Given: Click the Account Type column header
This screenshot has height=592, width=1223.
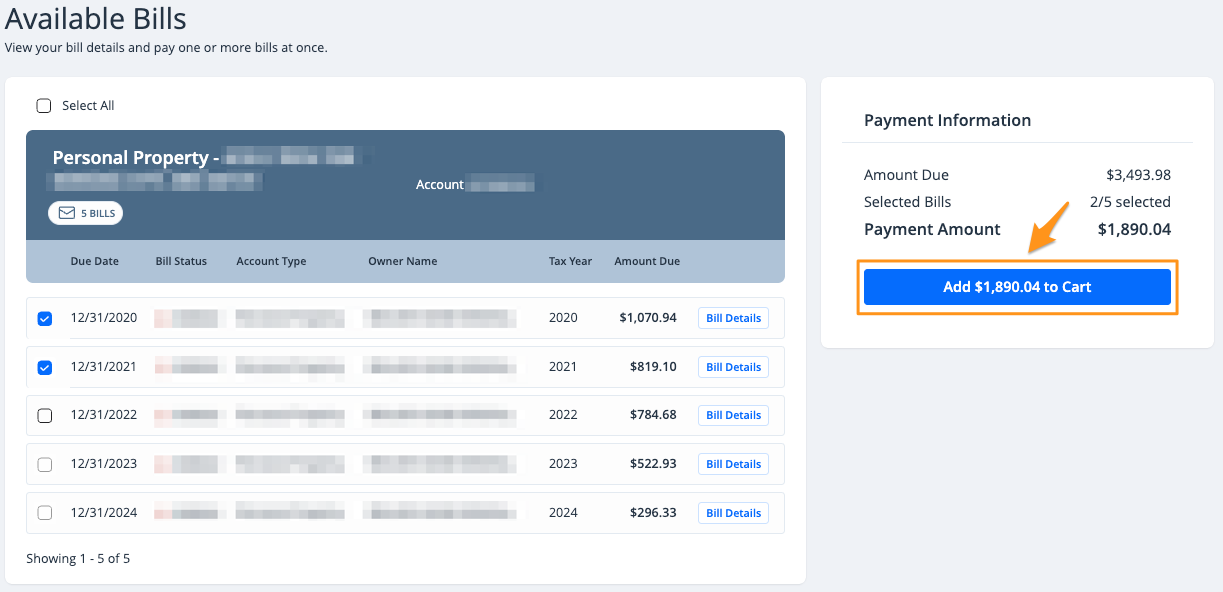Looking at the screenshot, I should [x=271, y=261].
